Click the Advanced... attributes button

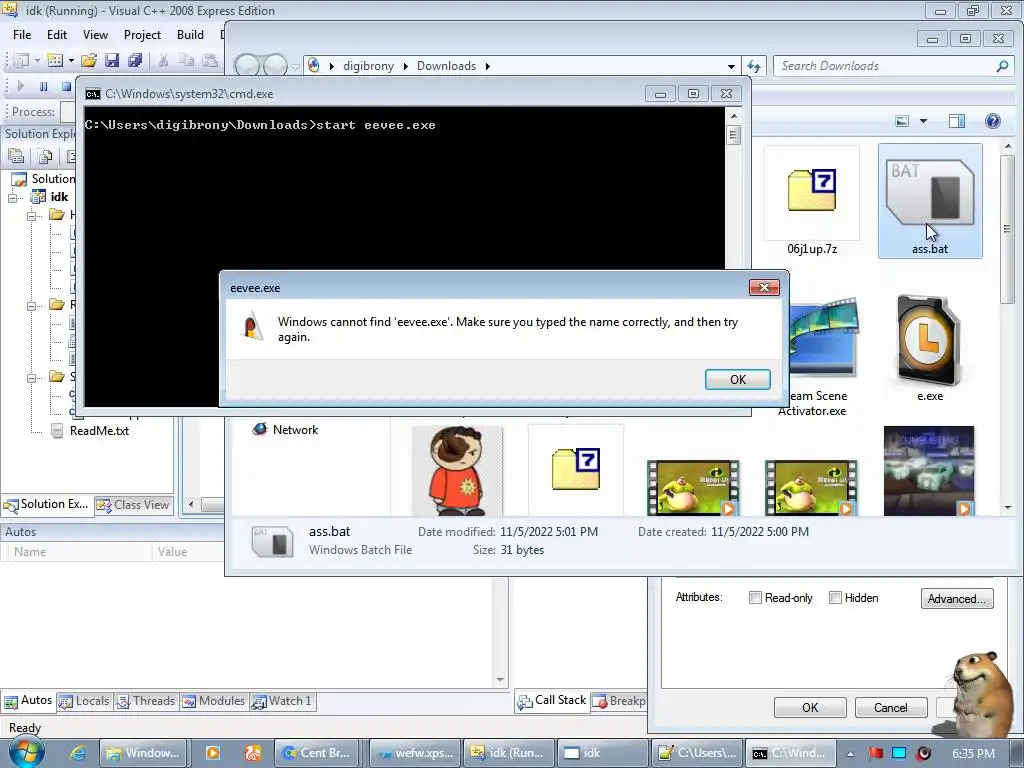[957, 599]
